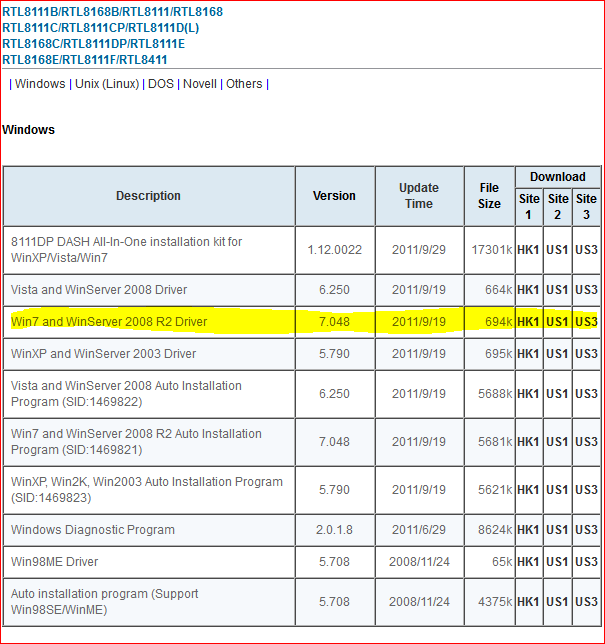Download WinXP and WinServer 2003 Driver from US3
The width and height of the screenshot is (605, 644).
(x=586, y=354)
